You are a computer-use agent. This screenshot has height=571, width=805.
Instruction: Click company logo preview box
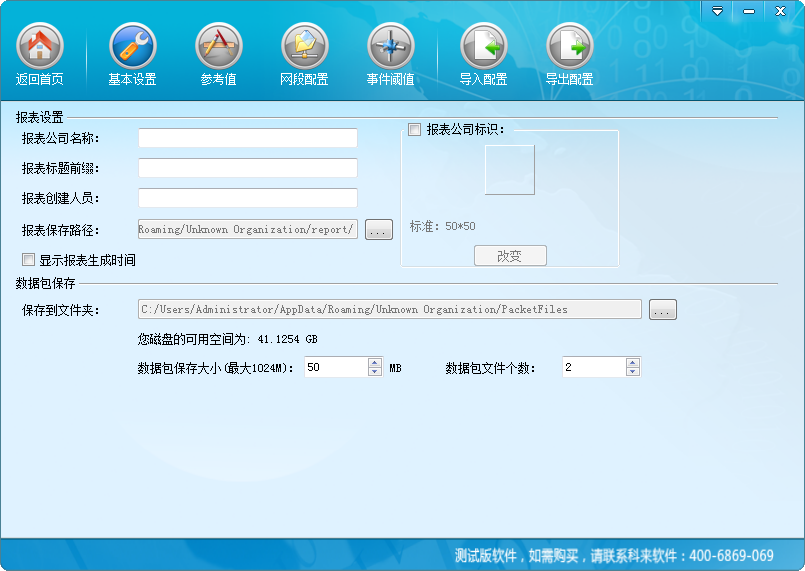(510, 170)
